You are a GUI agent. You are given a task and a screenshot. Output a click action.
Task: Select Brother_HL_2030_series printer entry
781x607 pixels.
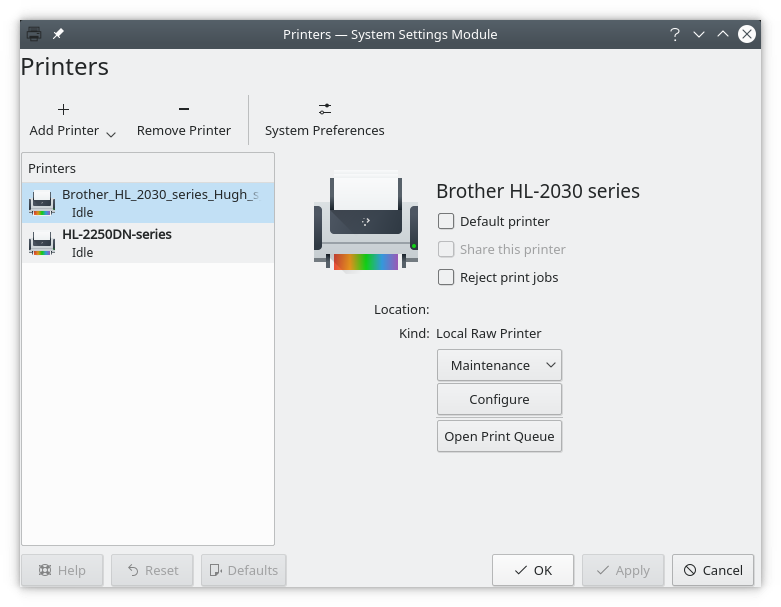tap(160, 194)
